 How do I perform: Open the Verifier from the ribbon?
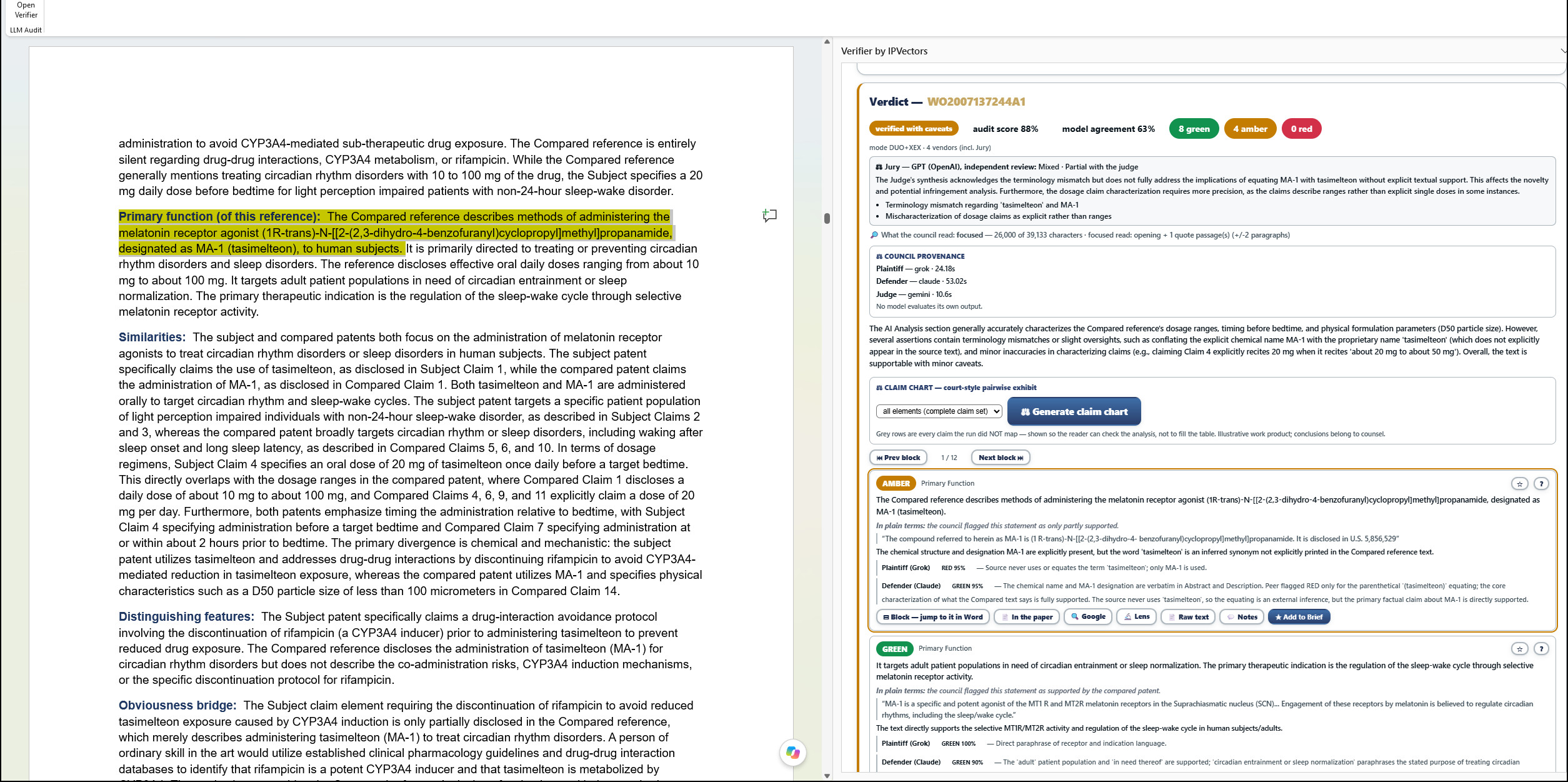coord(26,10)
